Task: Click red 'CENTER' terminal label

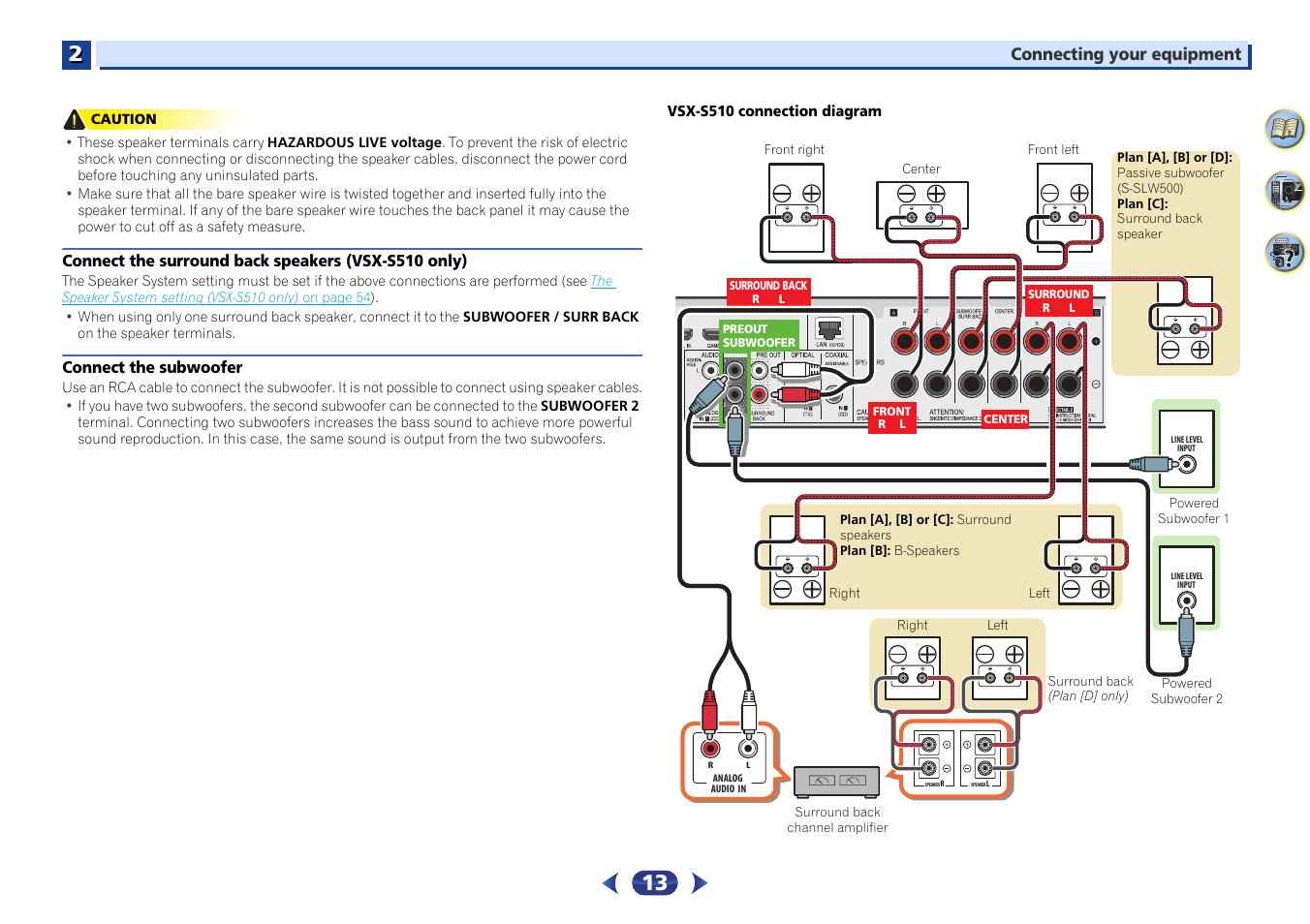Action: click(1006, 419)
